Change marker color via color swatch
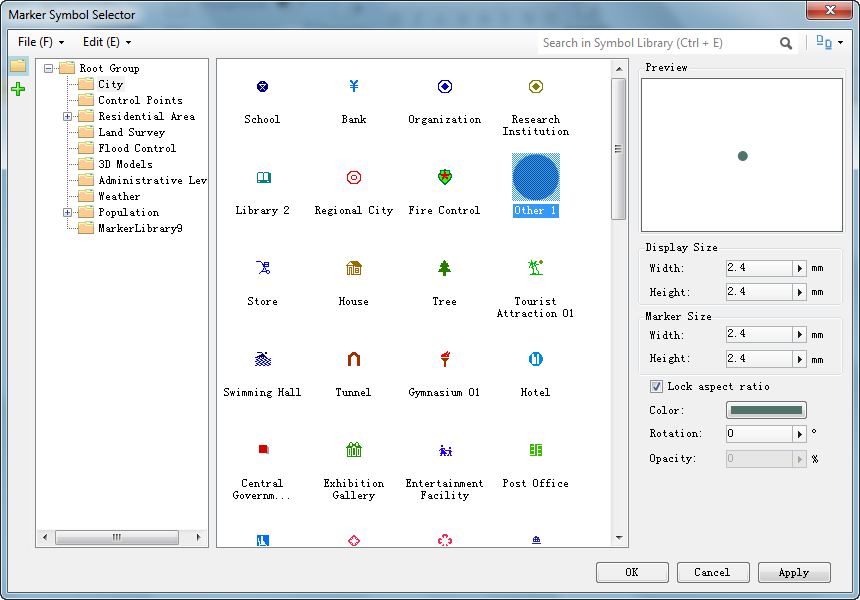This screenshot has height=600, width=860. 766,410
